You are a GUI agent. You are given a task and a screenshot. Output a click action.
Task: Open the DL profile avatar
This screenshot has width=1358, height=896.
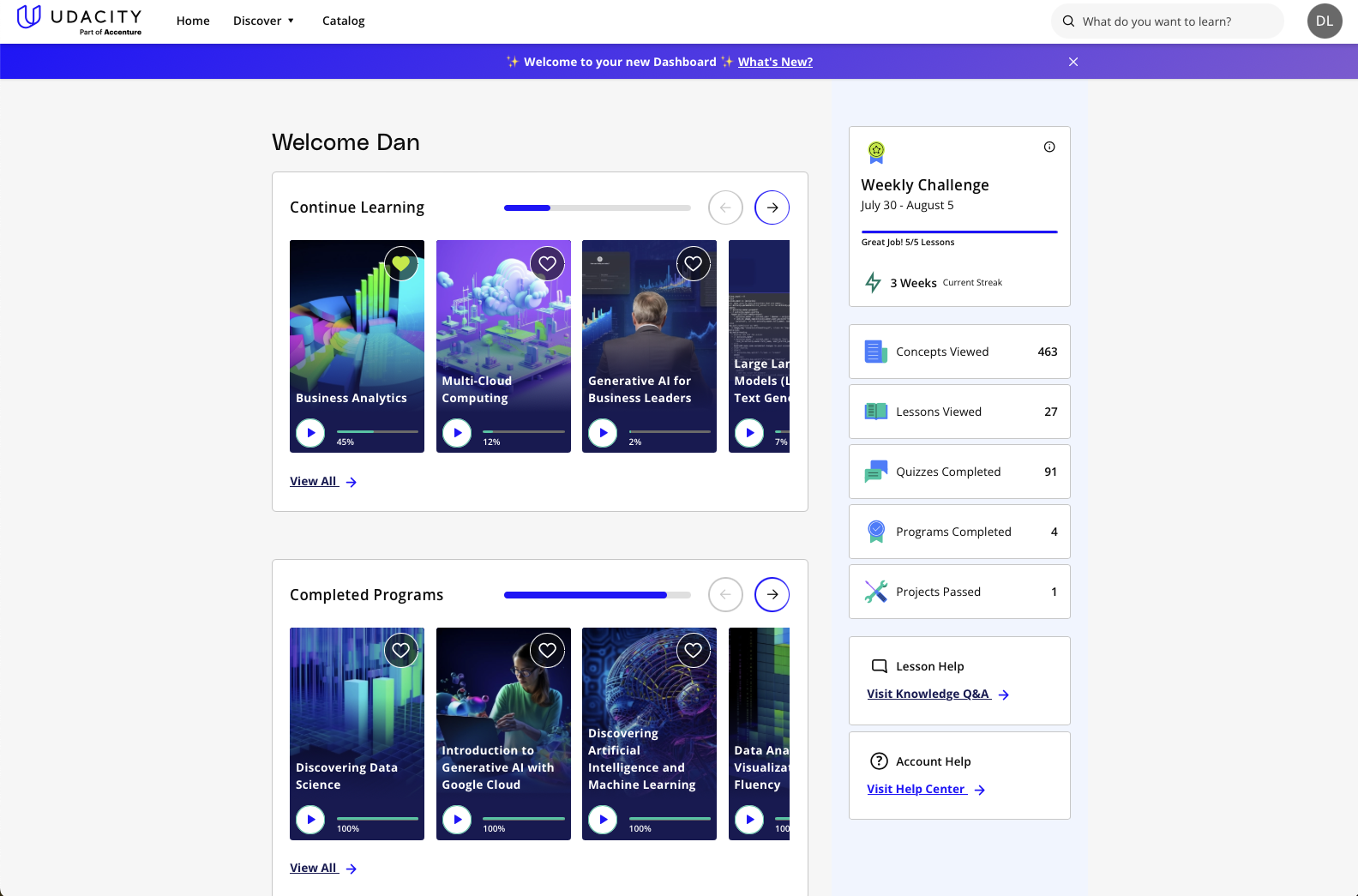[x=1325, y=21]
